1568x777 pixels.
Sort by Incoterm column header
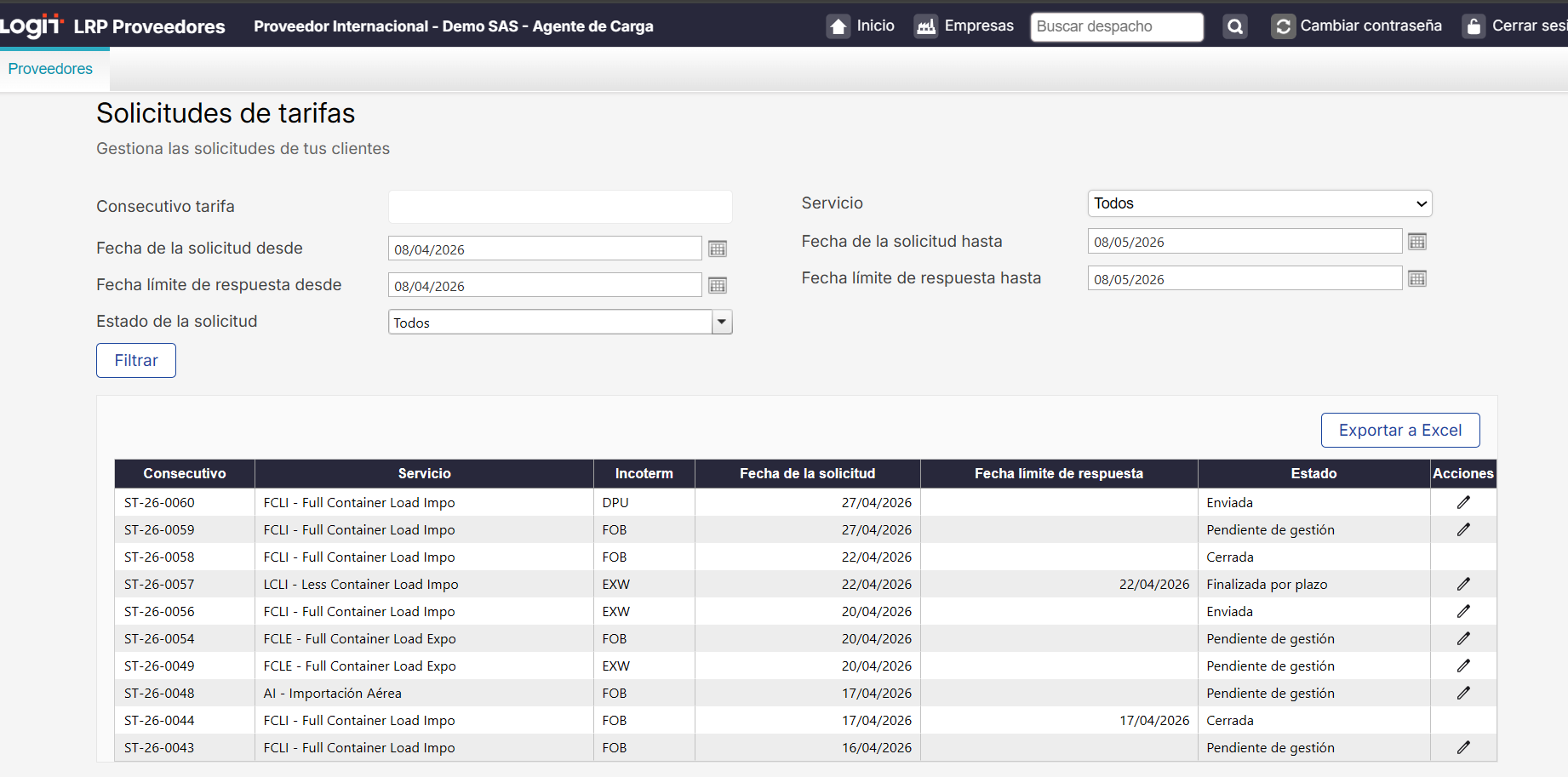[x=644, y=473]
